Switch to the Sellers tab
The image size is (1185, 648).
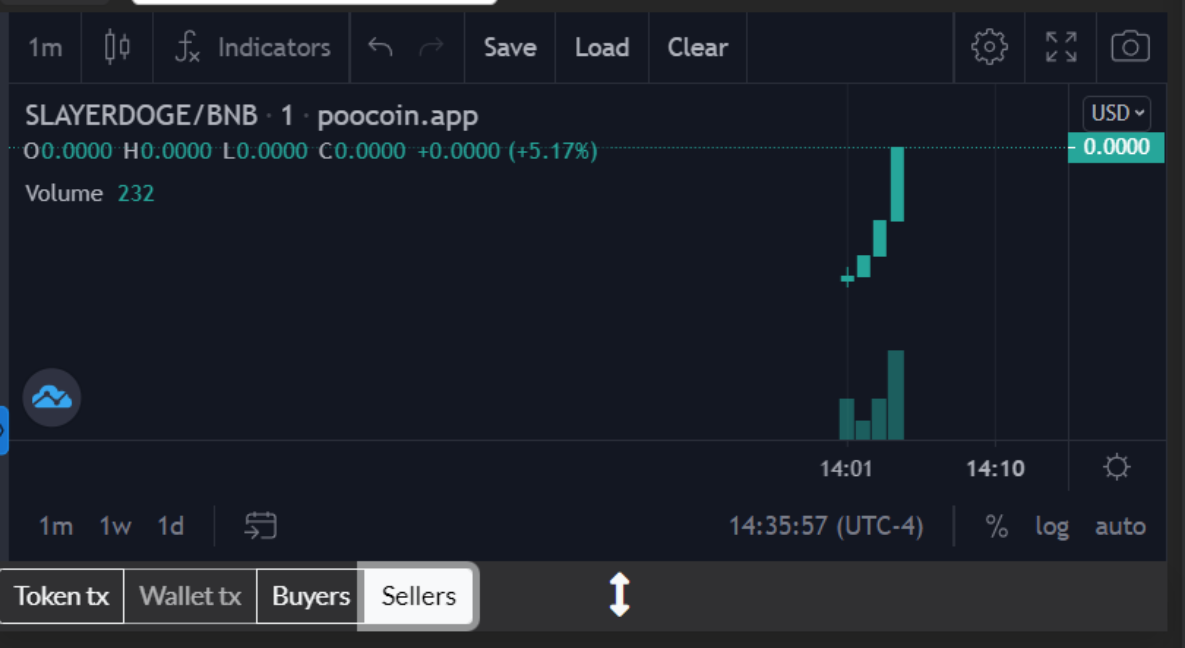coord(418,597)
